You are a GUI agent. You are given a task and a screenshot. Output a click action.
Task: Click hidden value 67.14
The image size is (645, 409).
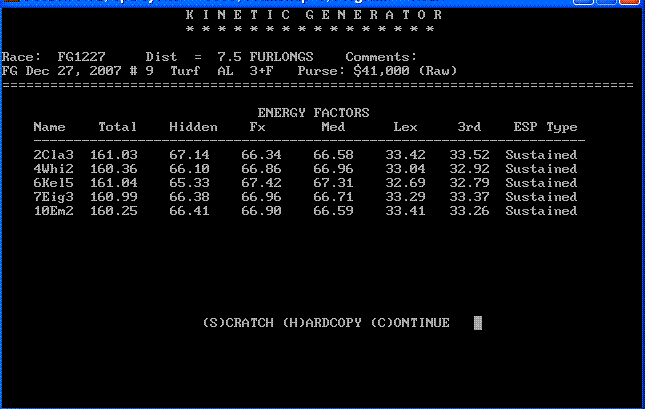189,155
